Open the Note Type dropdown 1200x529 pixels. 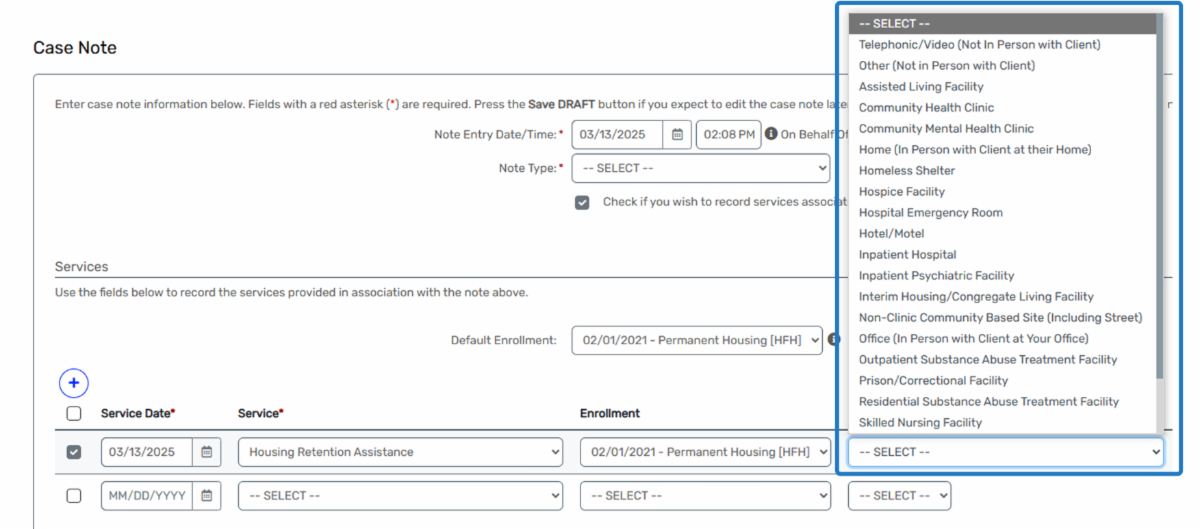[x=701, y=168]
